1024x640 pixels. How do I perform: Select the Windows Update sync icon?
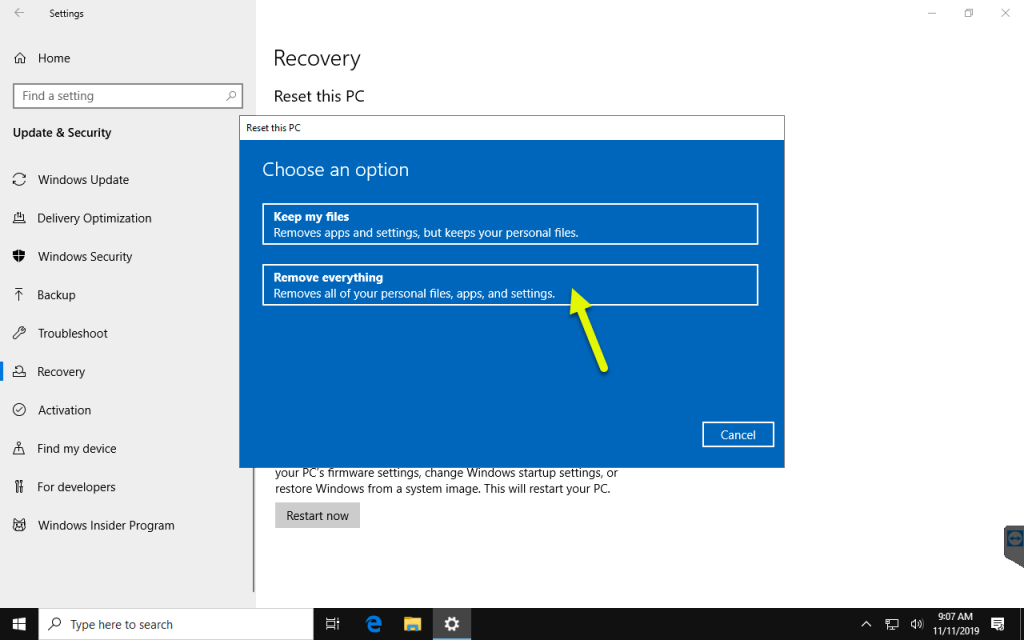(20, 180)
